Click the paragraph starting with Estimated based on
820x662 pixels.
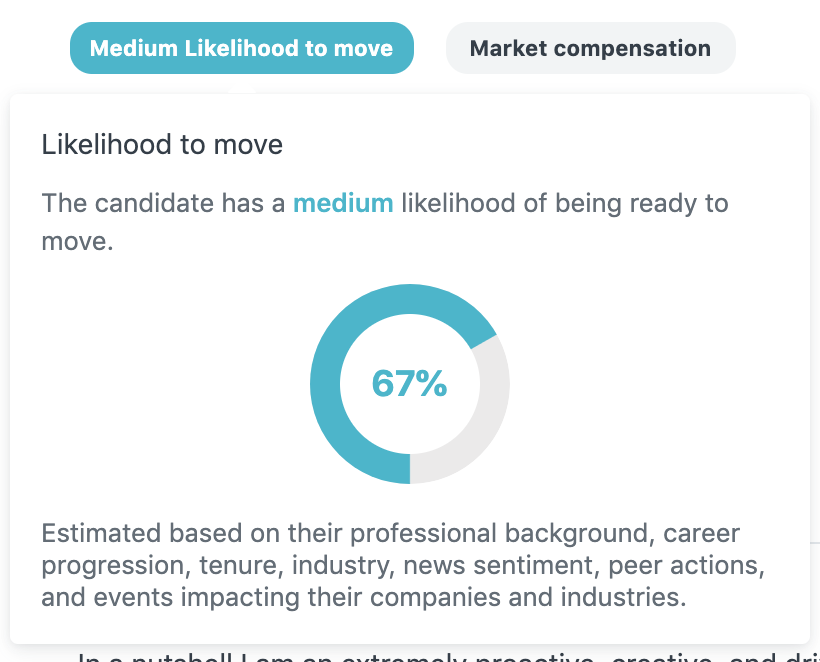(403, 565)
